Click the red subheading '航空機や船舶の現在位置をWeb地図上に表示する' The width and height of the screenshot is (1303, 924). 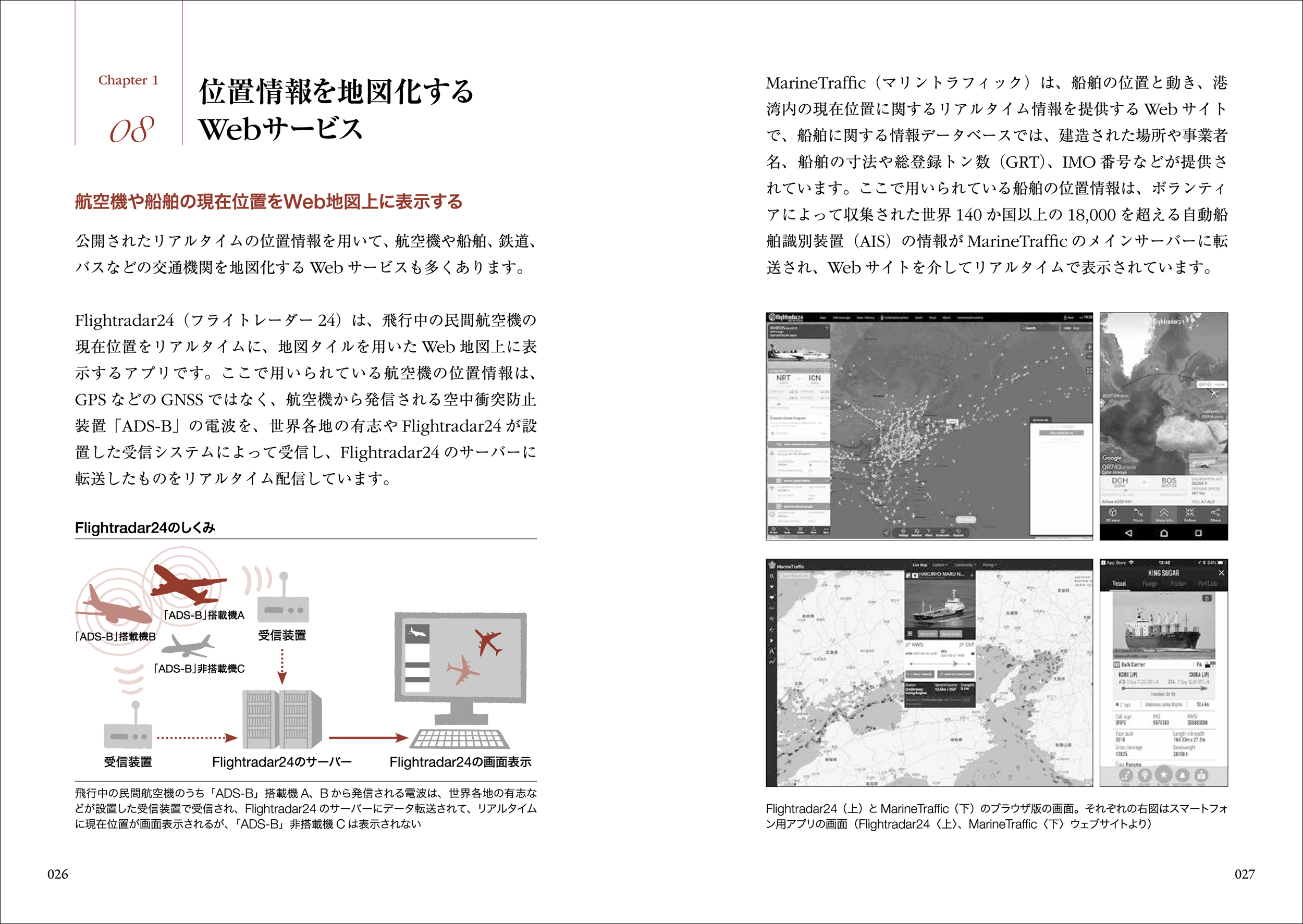click(268, 201)
